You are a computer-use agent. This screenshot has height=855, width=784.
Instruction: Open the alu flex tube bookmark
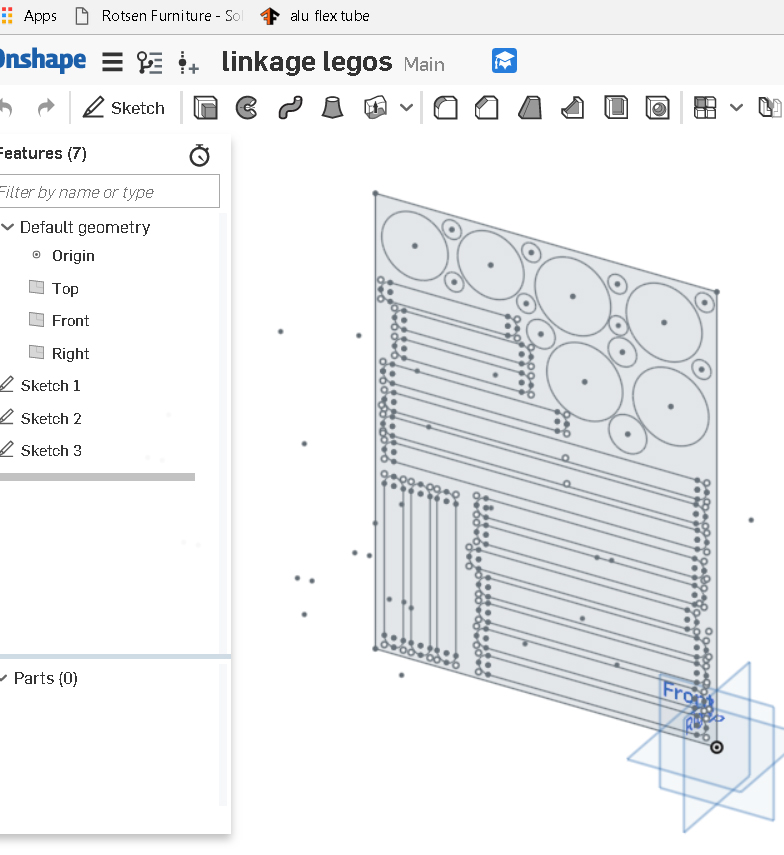coord(315,16)
